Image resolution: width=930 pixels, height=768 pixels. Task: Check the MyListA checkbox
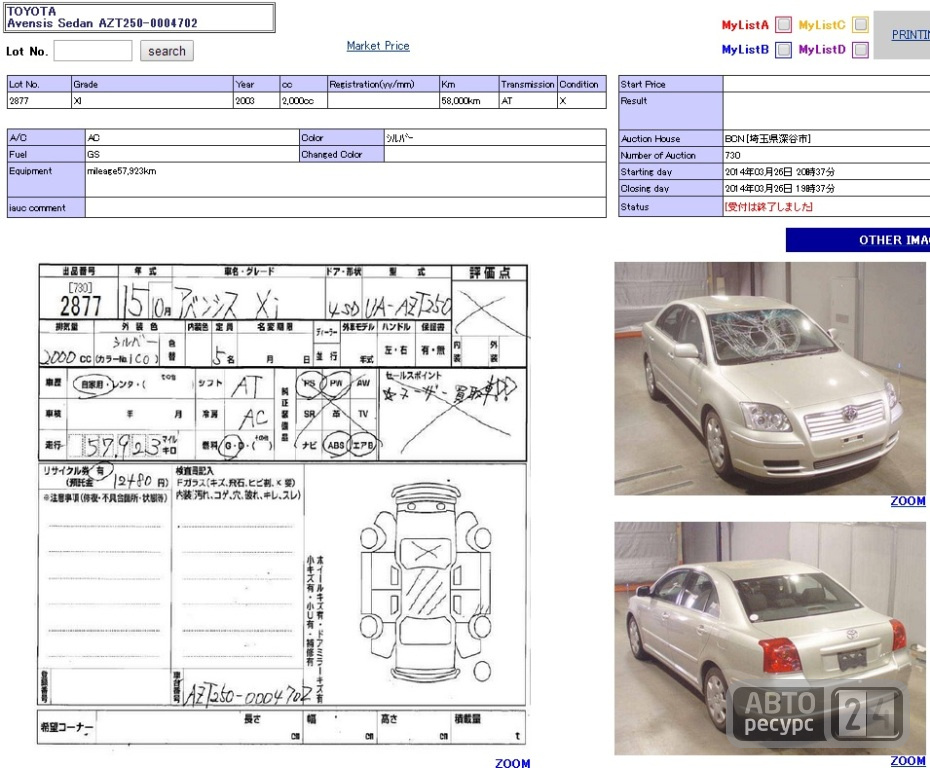tap(784, 25)
